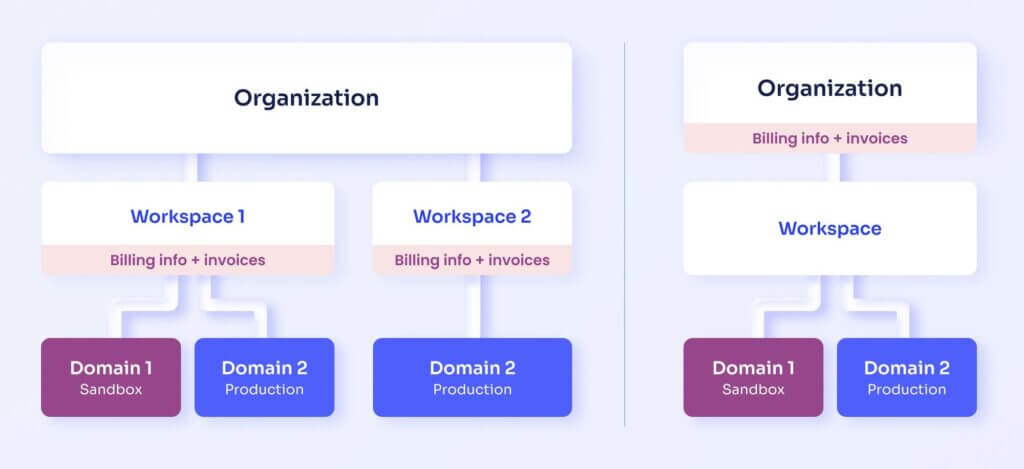Select Domain 1 Sandbox under Workspace 1
The height and width of the screenshot is (469, 1024).
(x=111, y=378)
